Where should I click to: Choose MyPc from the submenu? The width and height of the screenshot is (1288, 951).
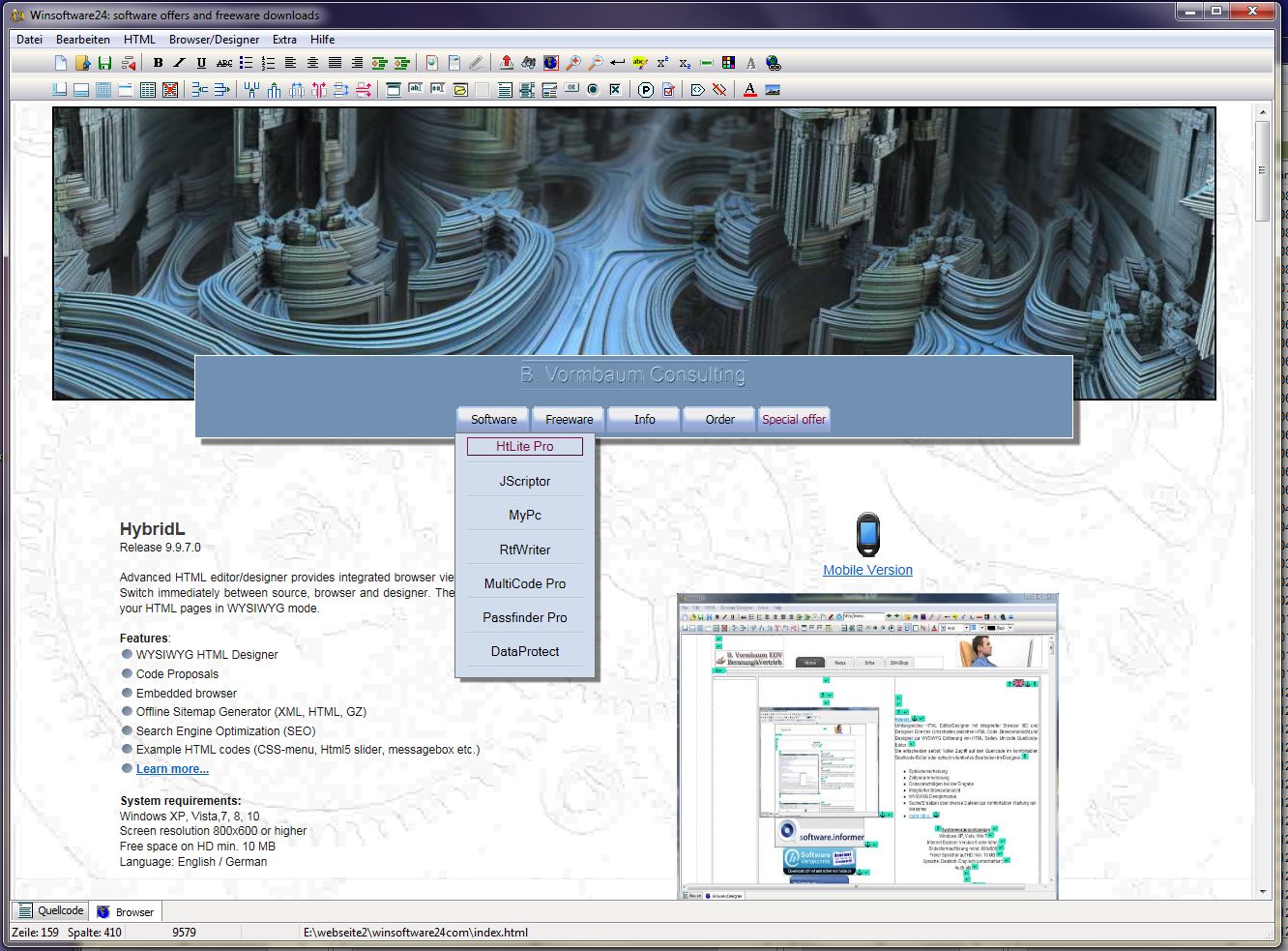pos(525,515)
